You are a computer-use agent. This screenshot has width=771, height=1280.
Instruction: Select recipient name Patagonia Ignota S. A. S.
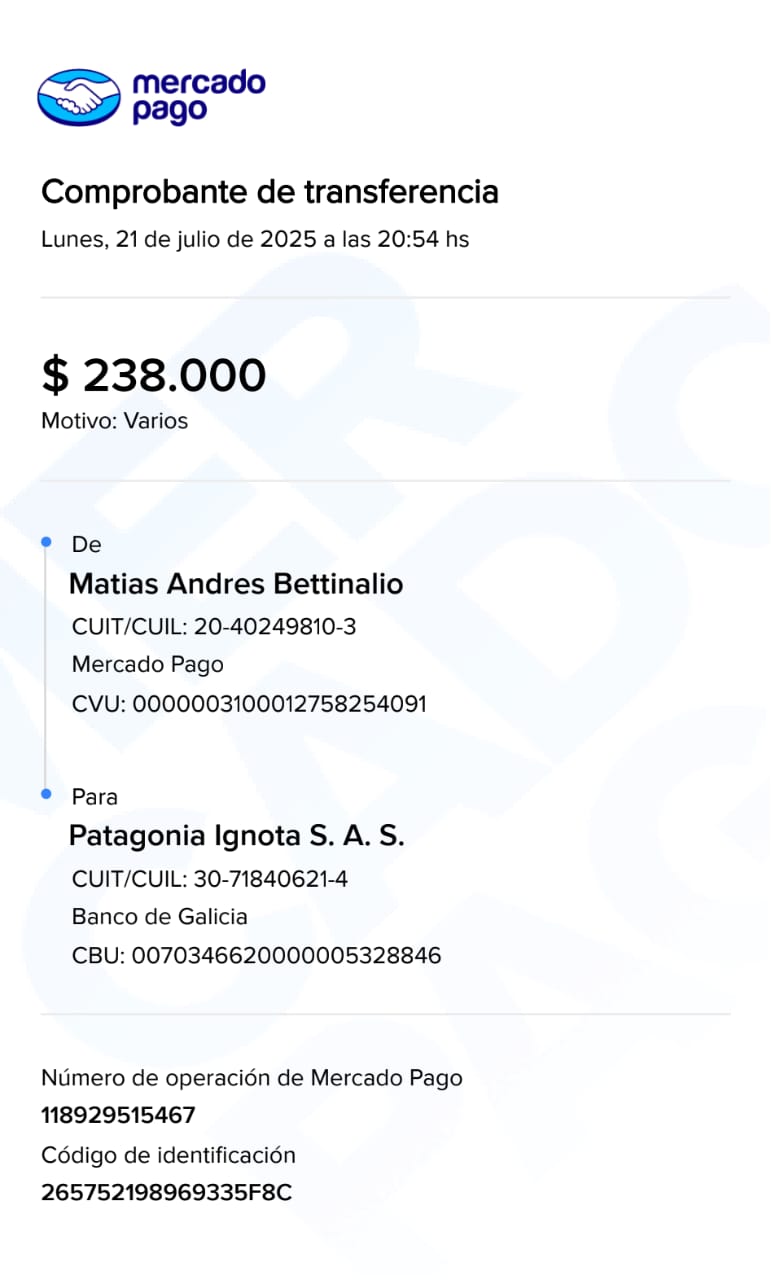[x=237, y=836]
